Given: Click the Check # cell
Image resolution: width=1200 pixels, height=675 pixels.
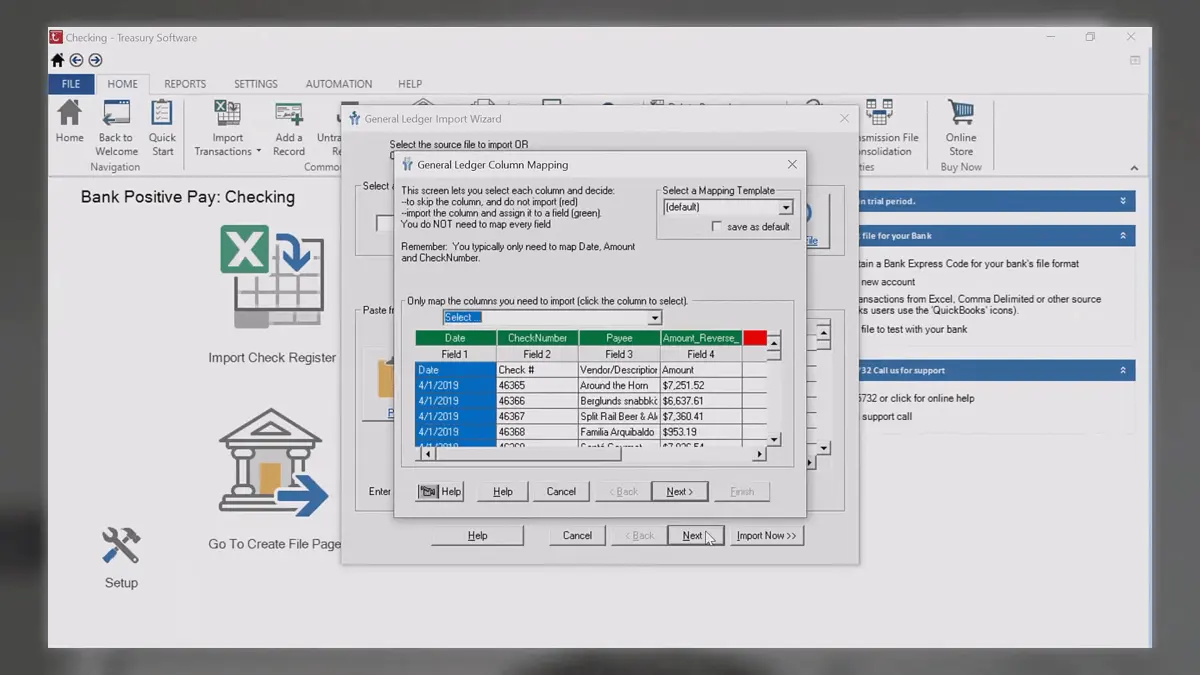Looking at the screenshot, I should (x=537, y=370).
